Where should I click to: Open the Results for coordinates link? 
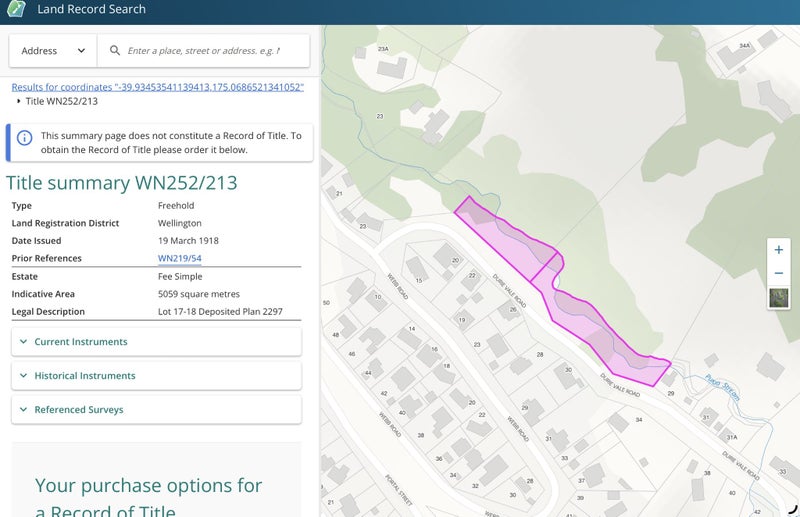(x=157, y=87)
